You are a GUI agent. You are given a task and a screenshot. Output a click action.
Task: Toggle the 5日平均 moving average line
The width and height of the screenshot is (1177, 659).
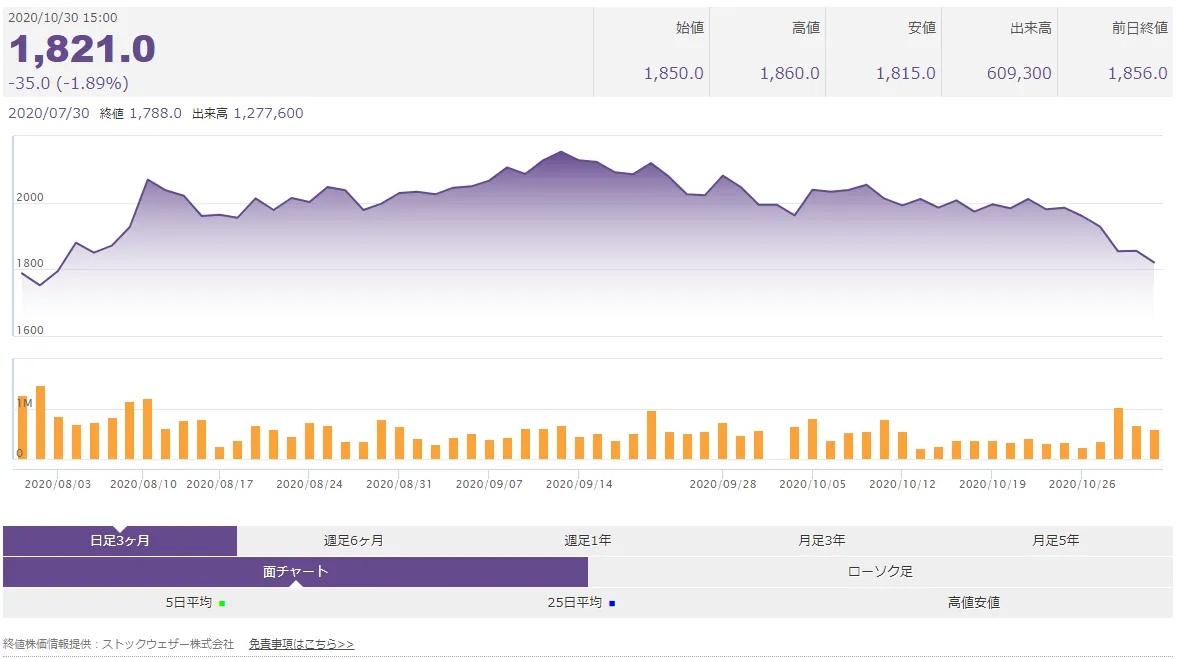coord(189,603)
